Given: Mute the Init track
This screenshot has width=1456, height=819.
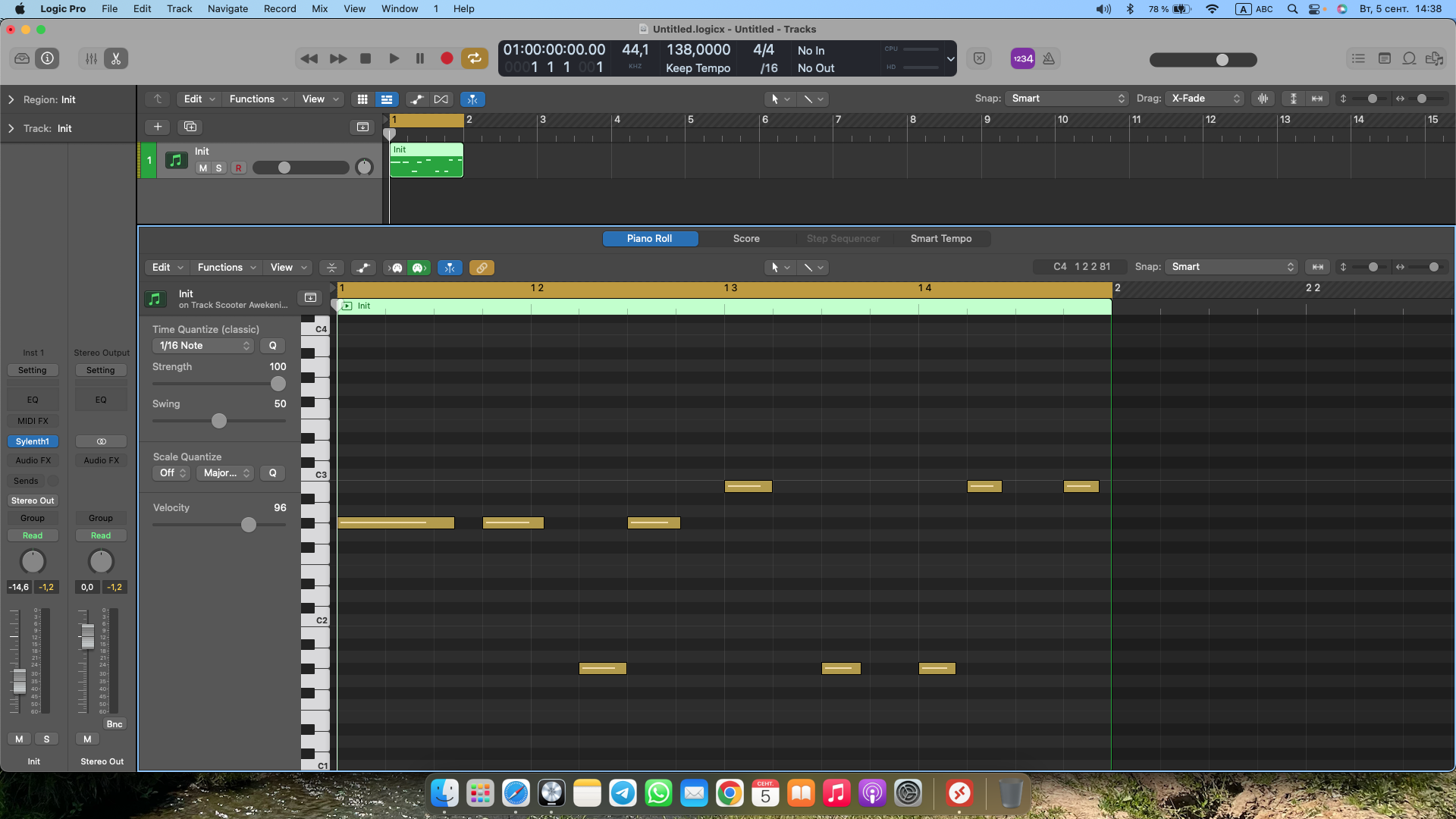Looking at the screenshot, I should click(202, 168).
